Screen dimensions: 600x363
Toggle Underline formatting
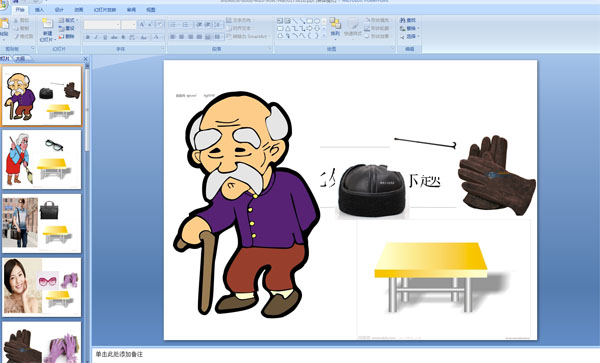coord(105,37)
